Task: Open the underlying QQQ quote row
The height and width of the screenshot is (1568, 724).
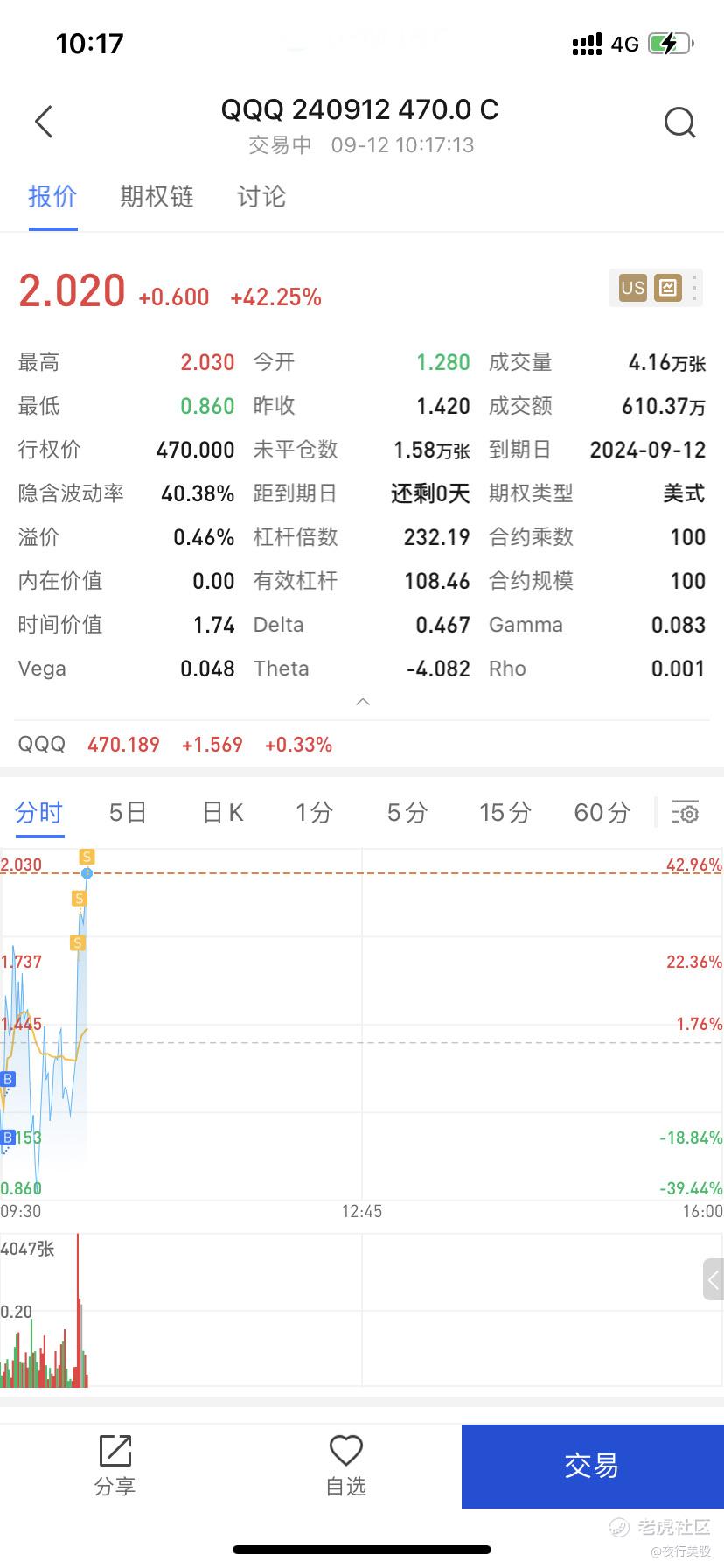Action: (362, 745)
